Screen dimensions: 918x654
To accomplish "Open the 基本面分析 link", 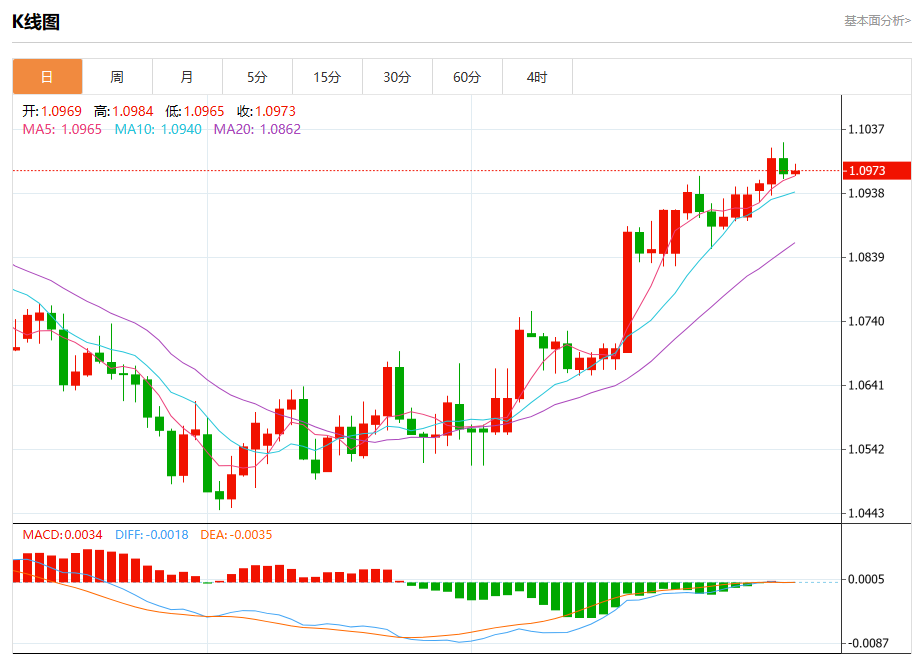I will (877, 21).
